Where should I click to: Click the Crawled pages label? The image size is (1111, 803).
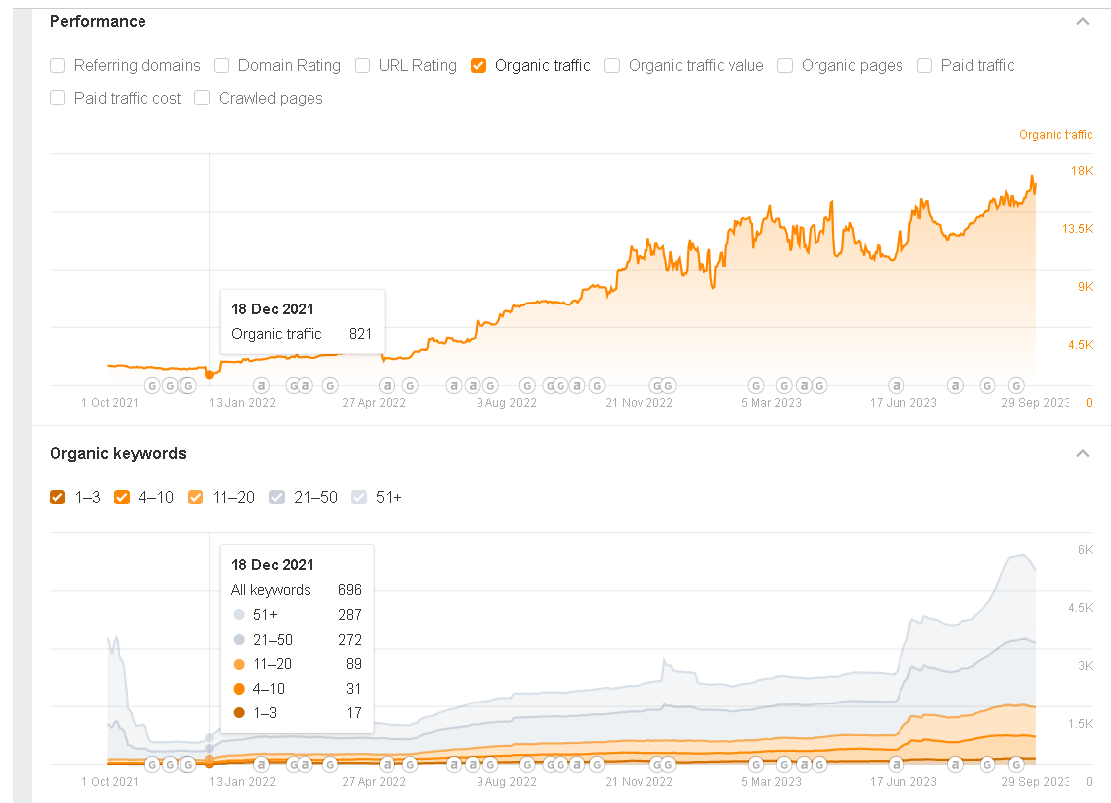click(x=270, y=98)
